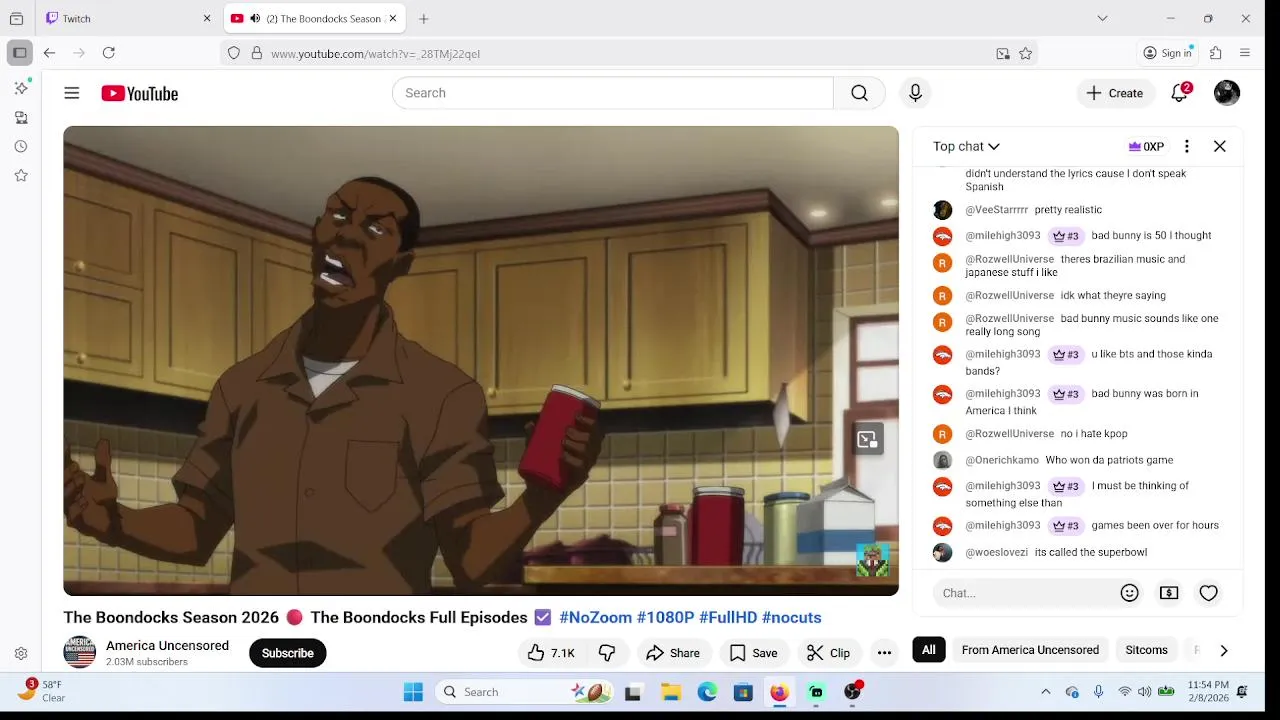This screenshot has width=1280, height=720.
Task: Open File Explorer from taskbar
Action: [x=671, y=692]
